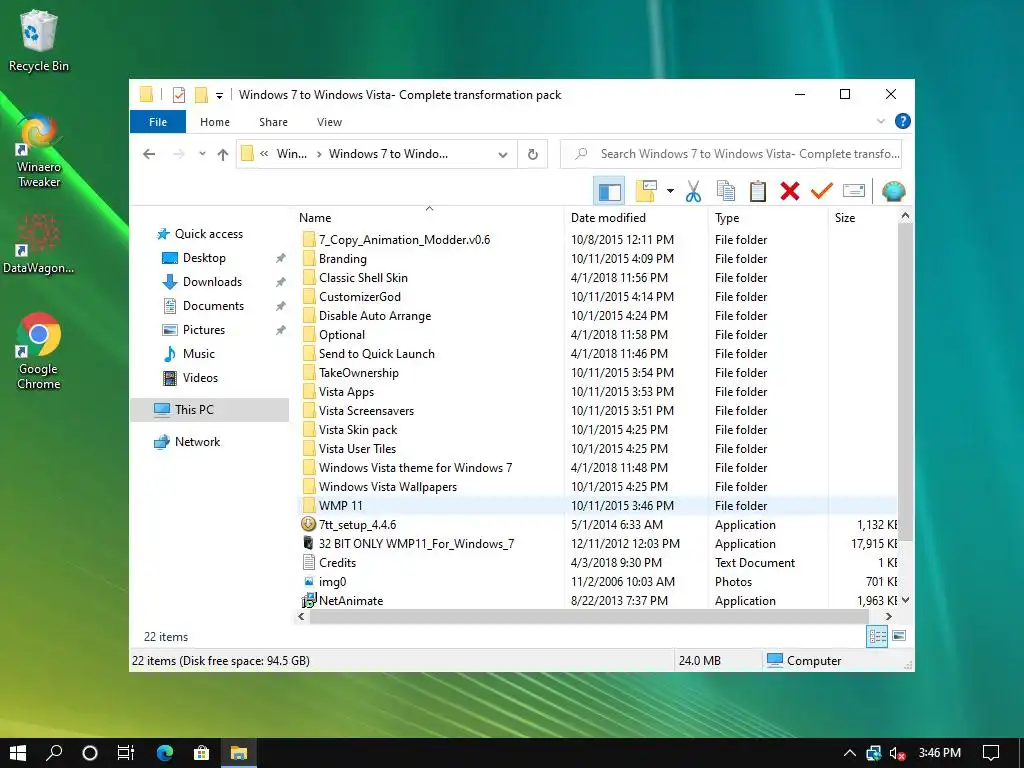1024x768 pixels.
Task: Click the new folder icon in title bar
Action: tap(201, 95)
